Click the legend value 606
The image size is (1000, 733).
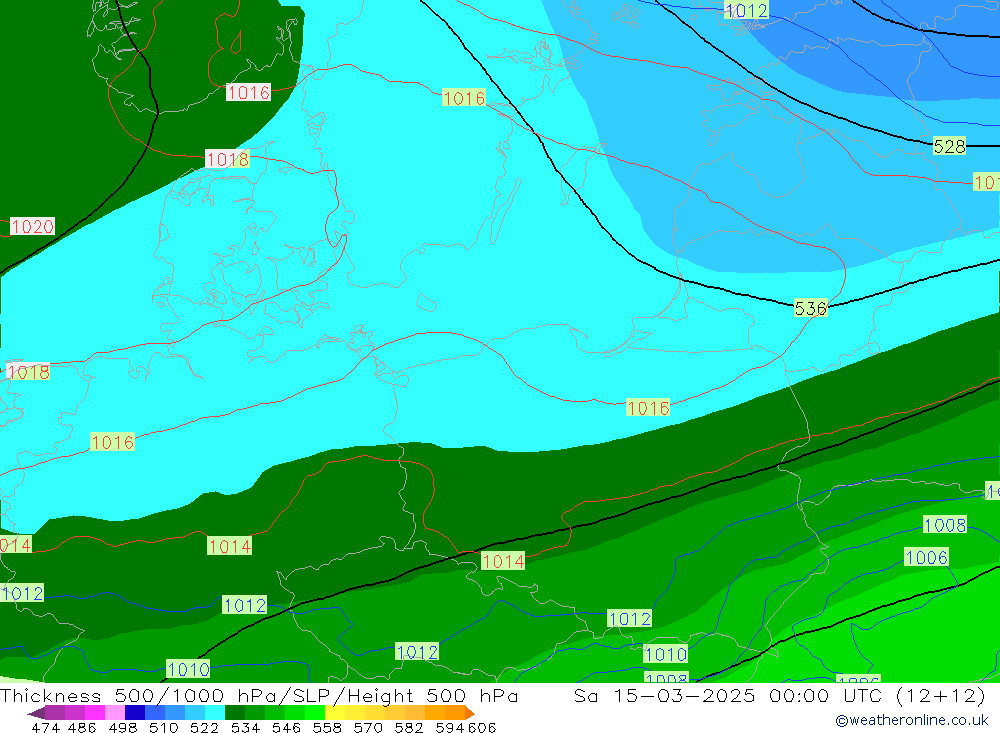coord(482,727)
